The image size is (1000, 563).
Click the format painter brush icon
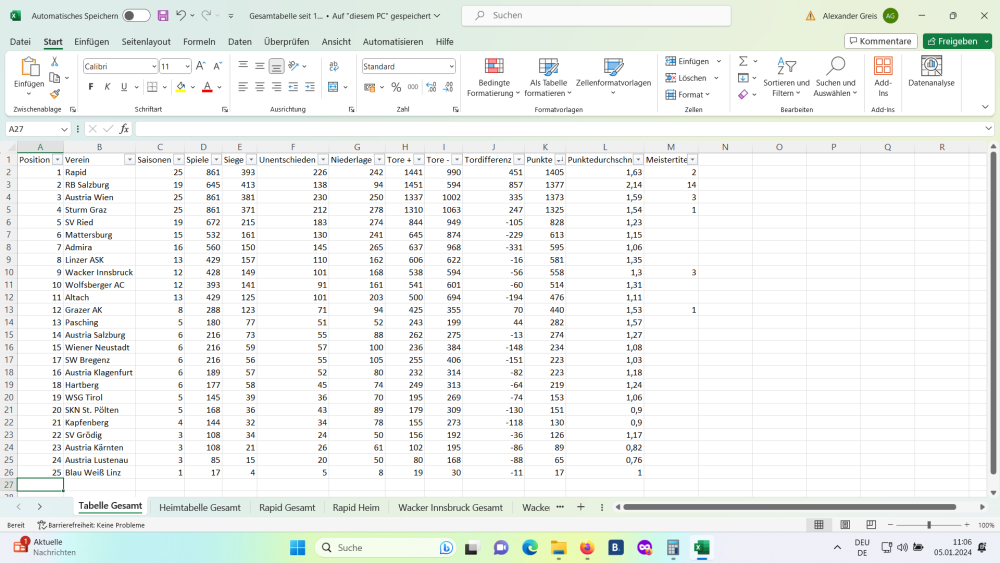(55, 93)
